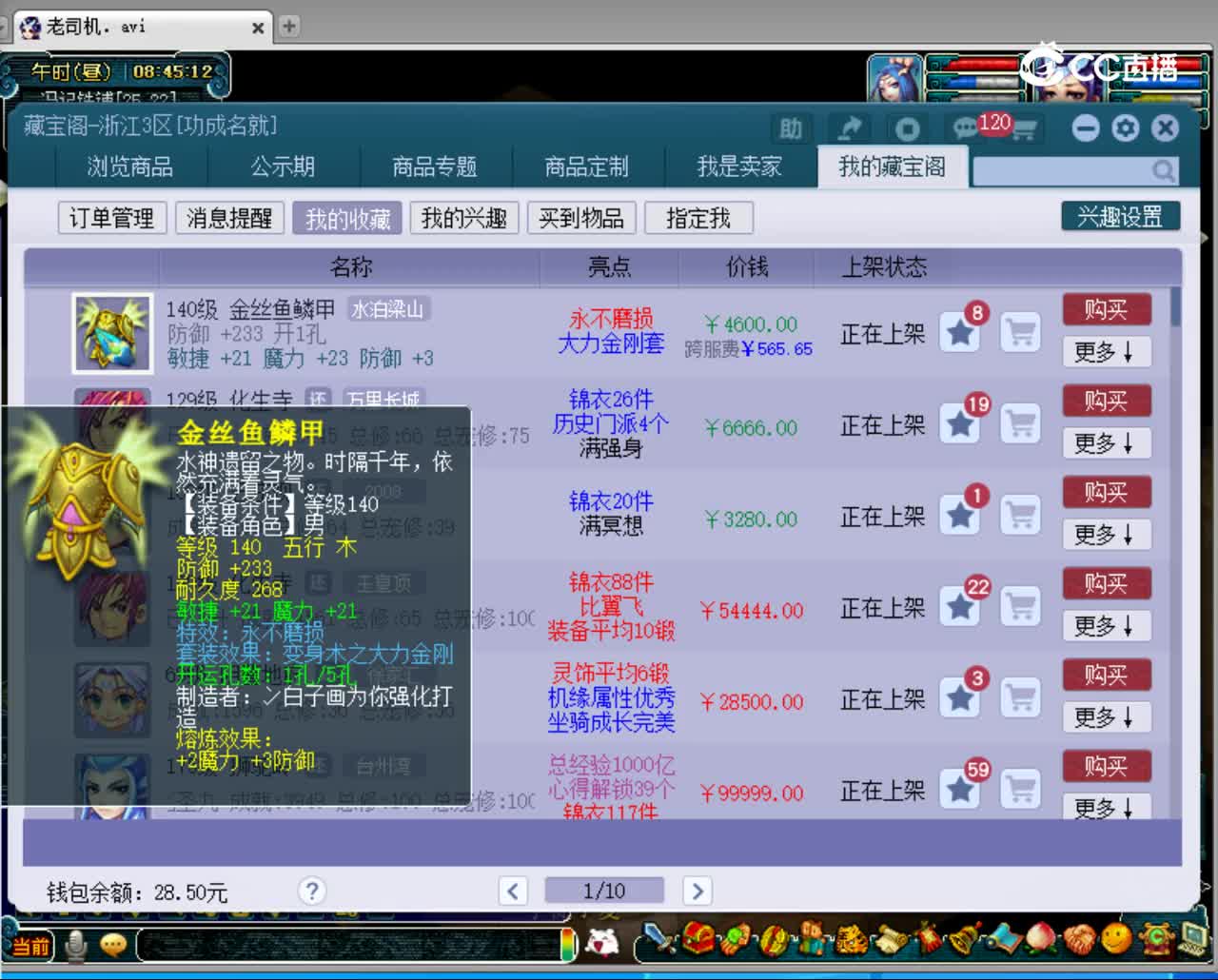The width and height of the screenshot is (1218, 980).
Task: Toggle favorite star for 金丝鱼鳞甲 row
Action: point(960,332)
